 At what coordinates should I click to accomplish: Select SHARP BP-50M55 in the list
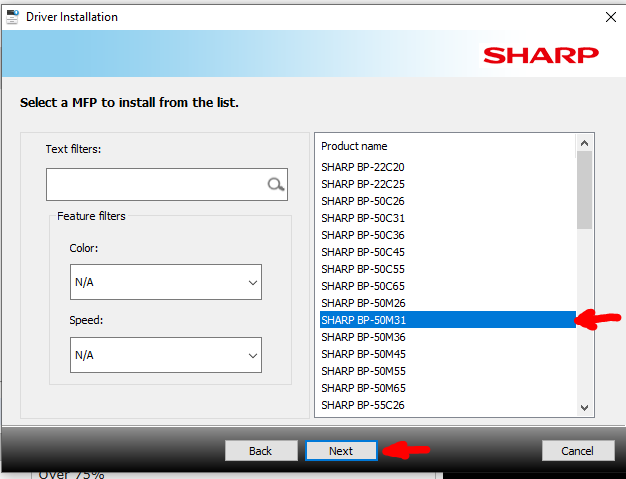[x=448, y=371]
